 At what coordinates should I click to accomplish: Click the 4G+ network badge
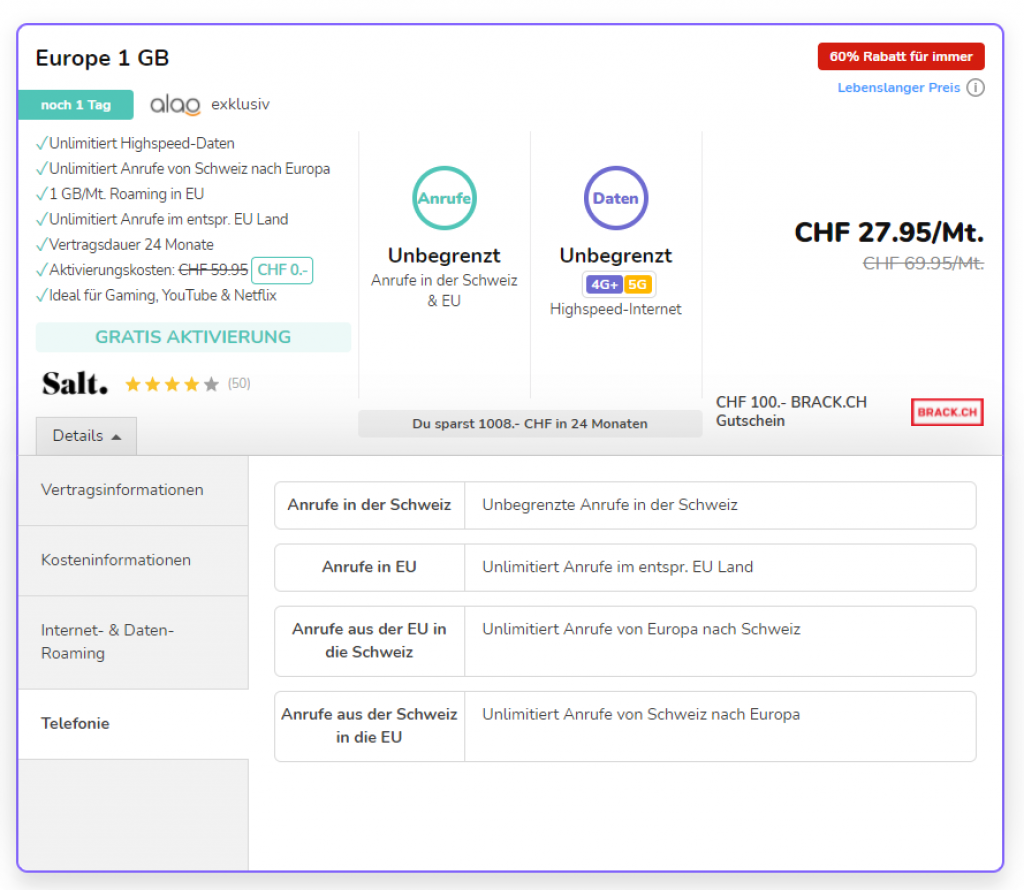(x=604, y=285)
